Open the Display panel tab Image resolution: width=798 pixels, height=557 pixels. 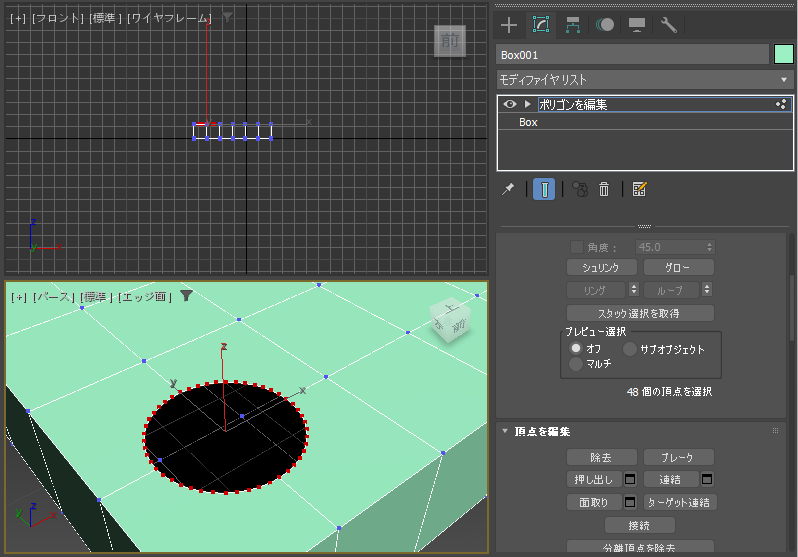(637, 25)
